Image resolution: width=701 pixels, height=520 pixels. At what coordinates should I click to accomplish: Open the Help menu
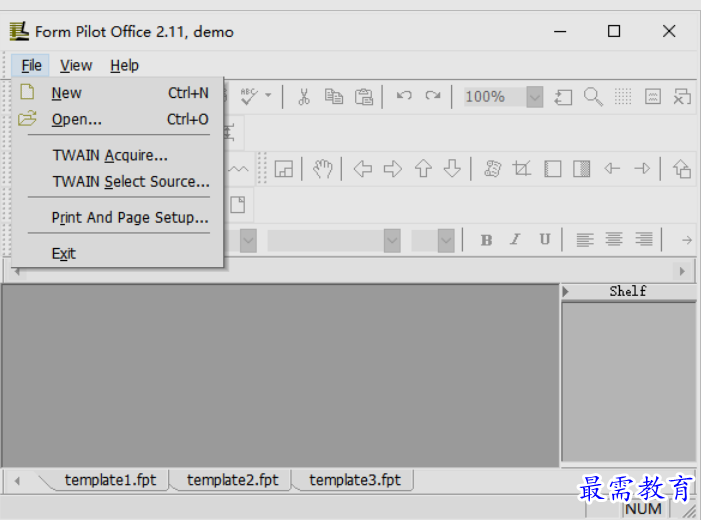click(x=124, y=66)
